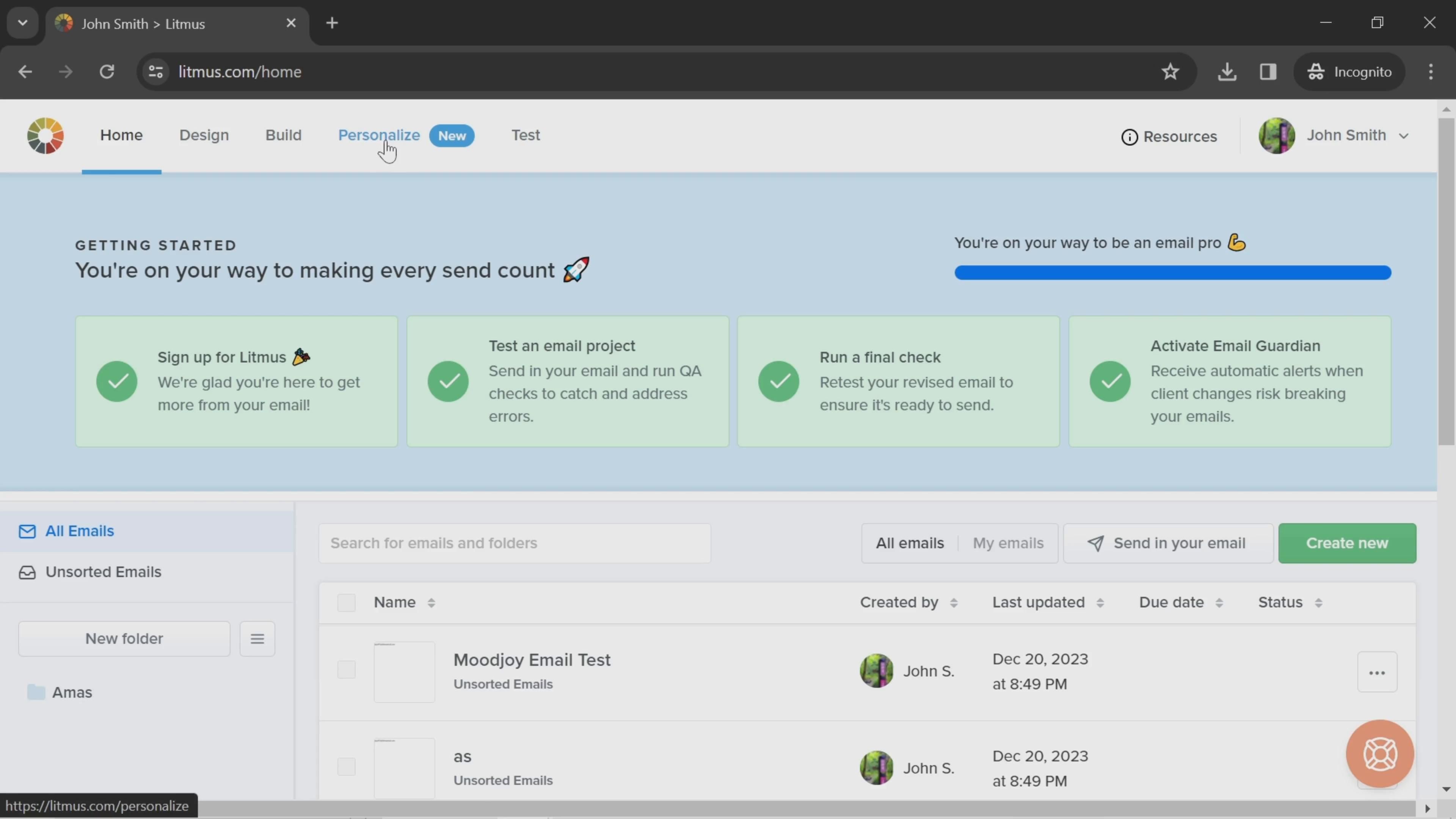Screen dimensions: 1456x819
Task: Toggle the browser side panel icon
Action: point(1268,72)
